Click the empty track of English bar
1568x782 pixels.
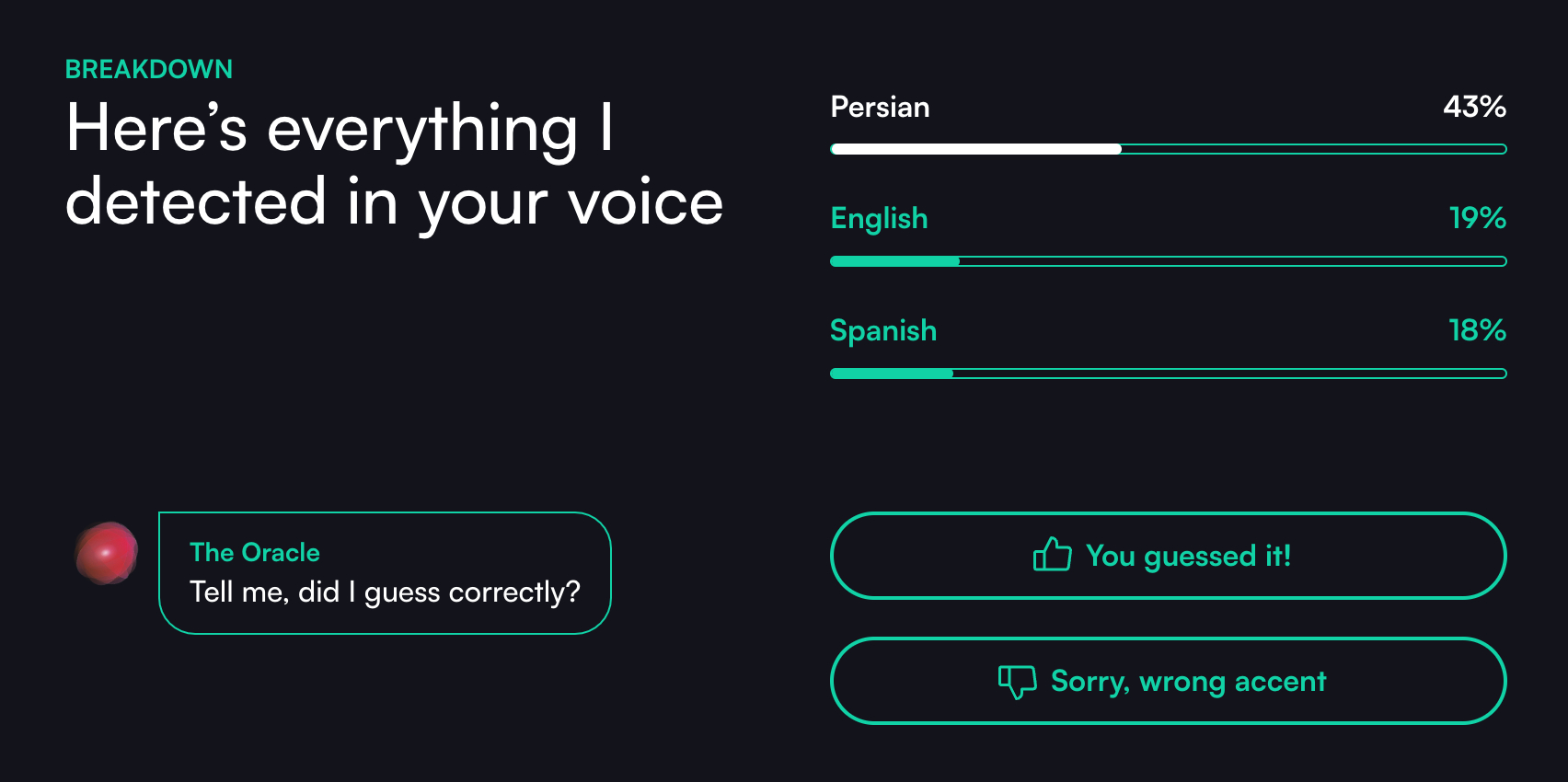click(x=1232, y=261)
